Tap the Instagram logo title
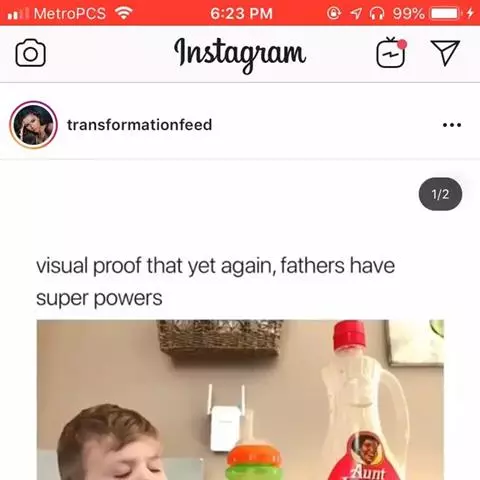 240,55
